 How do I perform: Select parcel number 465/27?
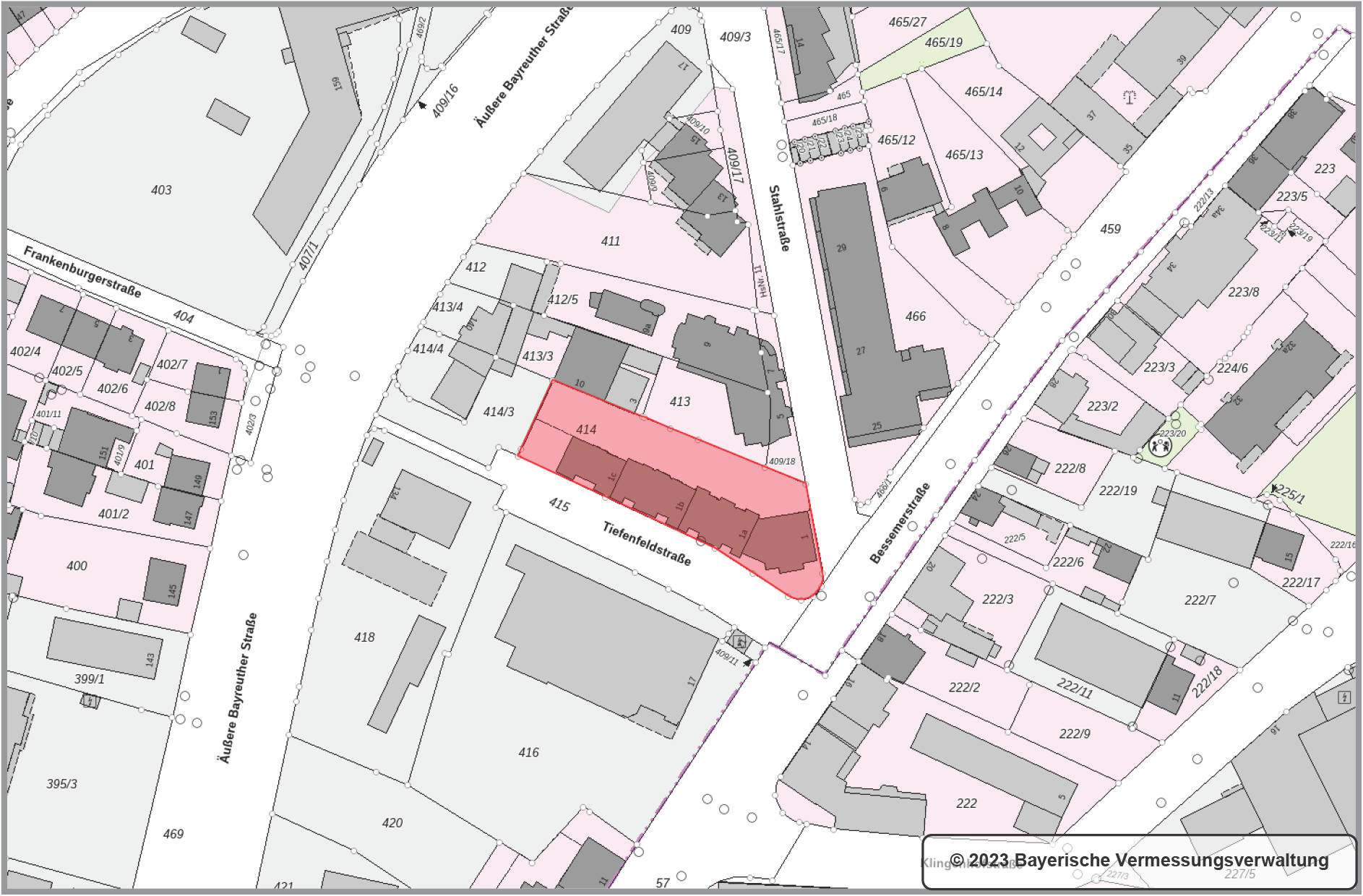pyautogui.click(x=908, y=22)
